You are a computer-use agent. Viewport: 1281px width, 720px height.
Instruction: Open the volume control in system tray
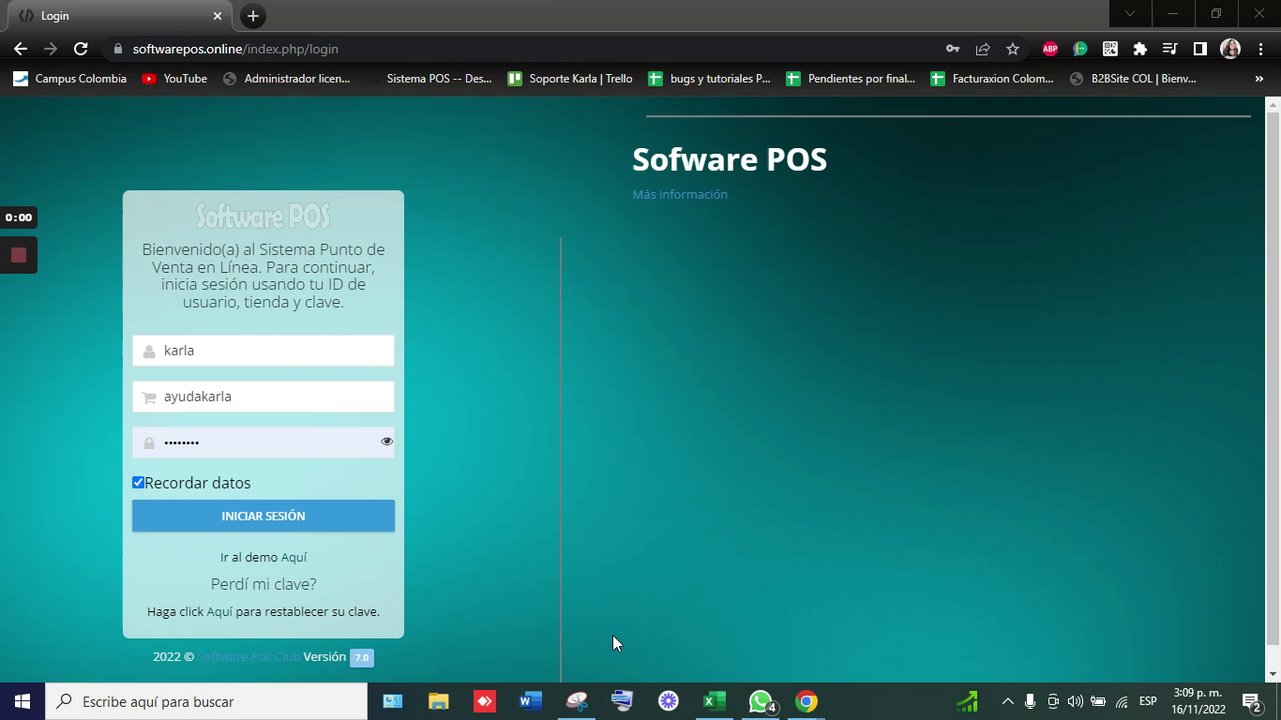tap(1075, 702)
